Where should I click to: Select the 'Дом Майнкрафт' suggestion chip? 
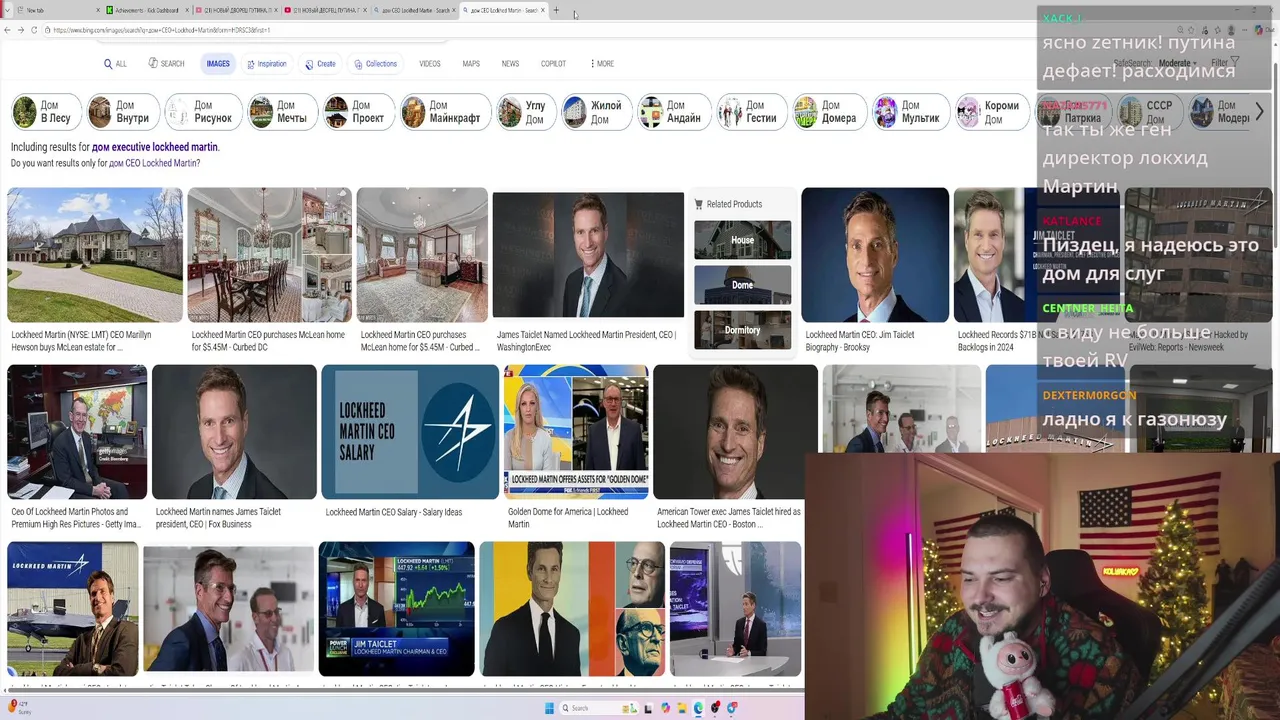tap(445, 112)
